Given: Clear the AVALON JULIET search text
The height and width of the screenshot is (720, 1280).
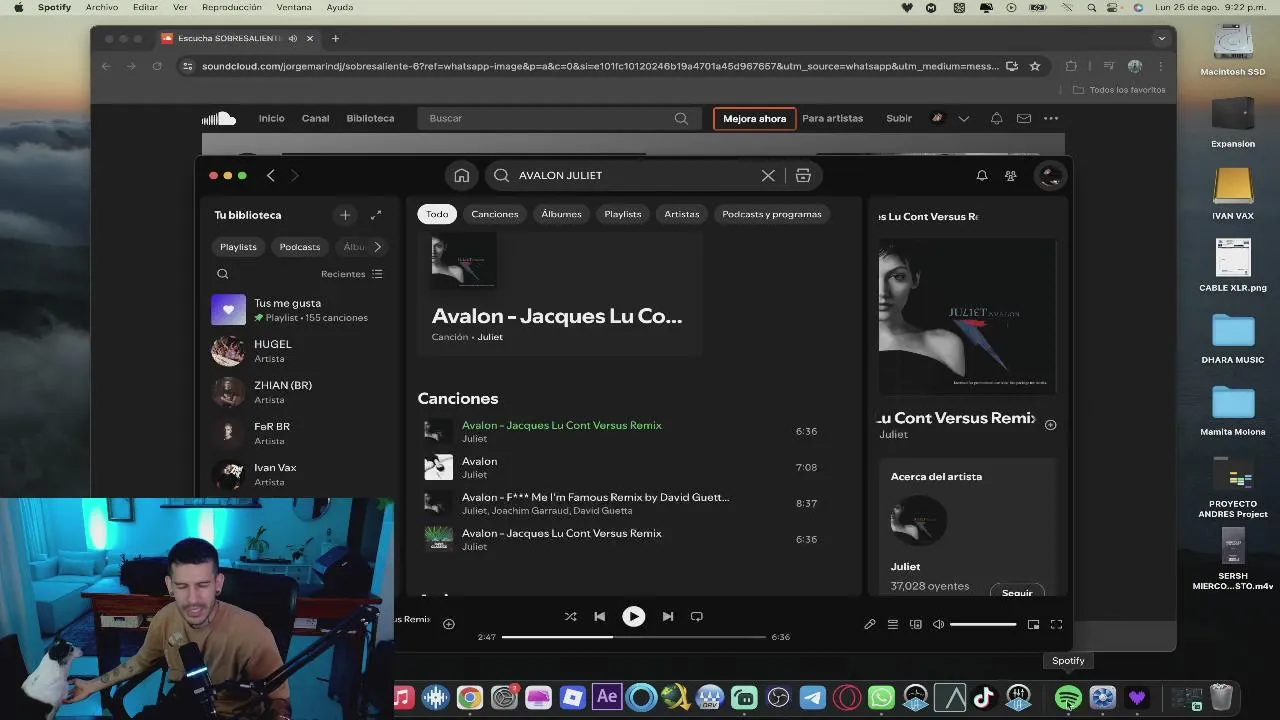Looking at the screenshot, I should (768, 175).
